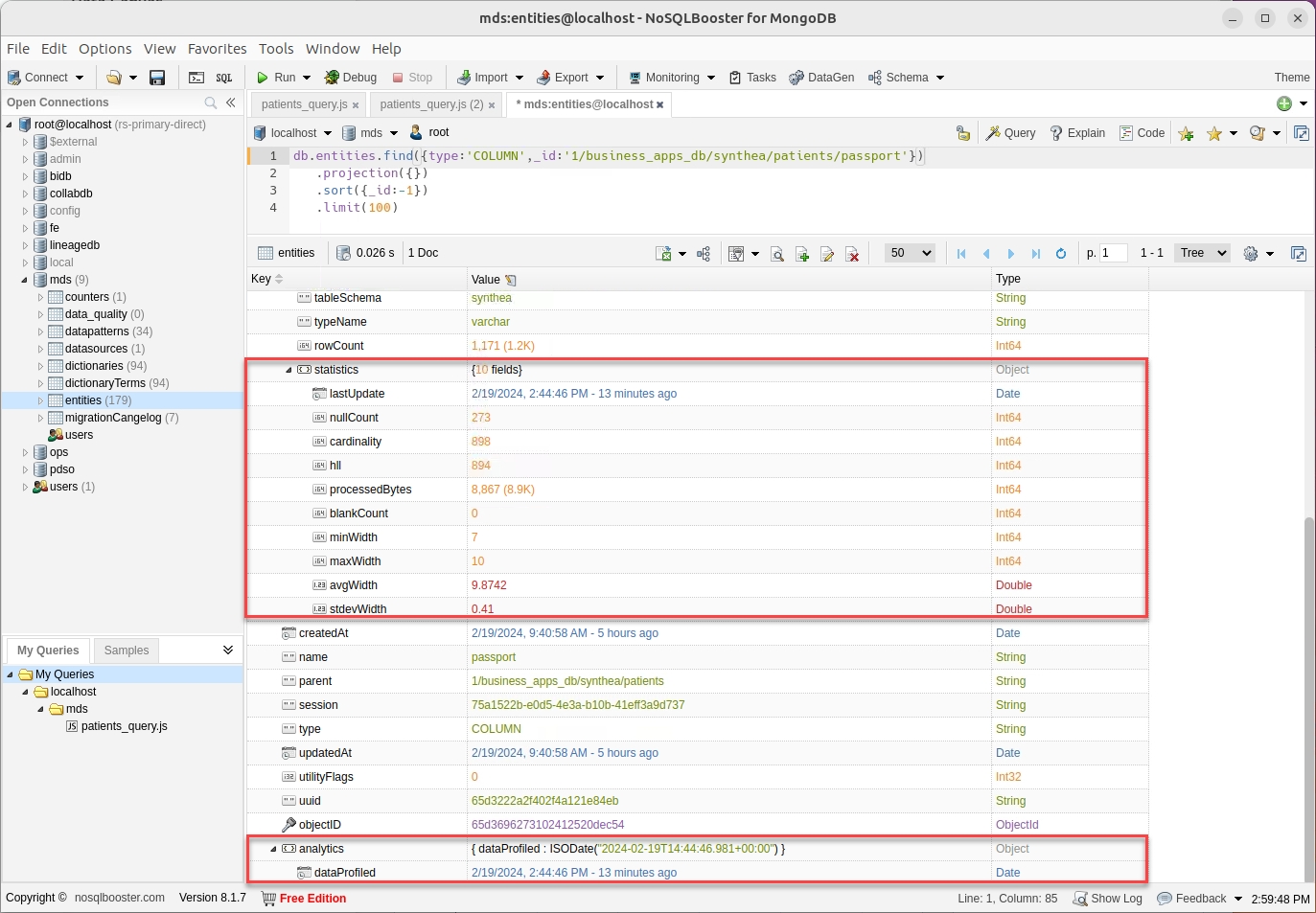Open the Favorites menu

(217, 49)
